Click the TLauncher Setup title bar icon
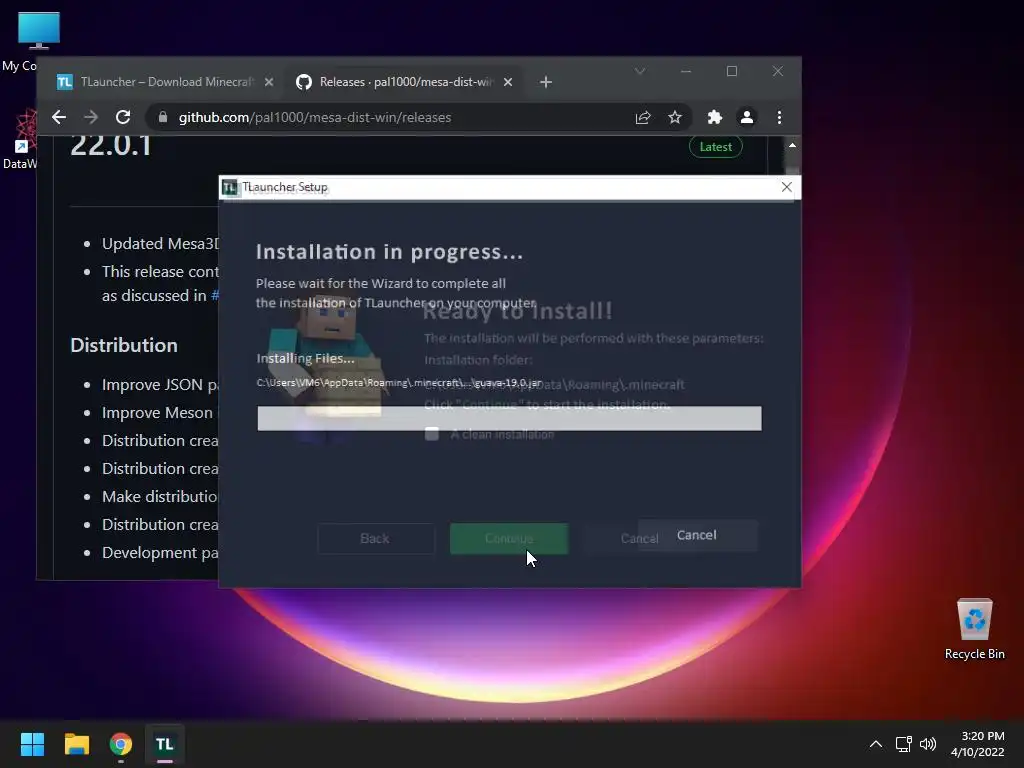 (229, 187)
